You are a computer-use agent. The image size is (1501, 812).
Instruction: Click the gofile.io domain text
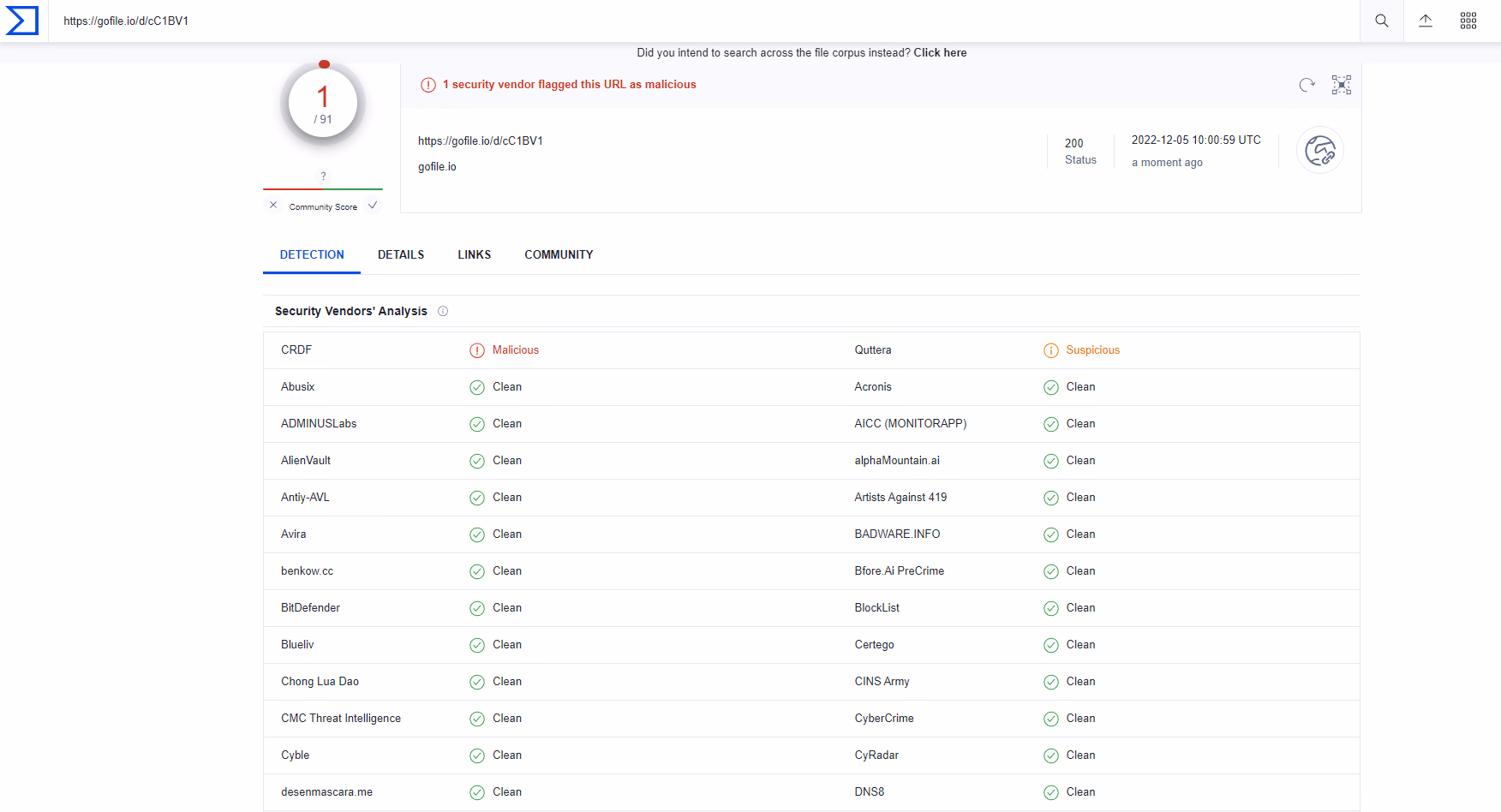point(437,166)
